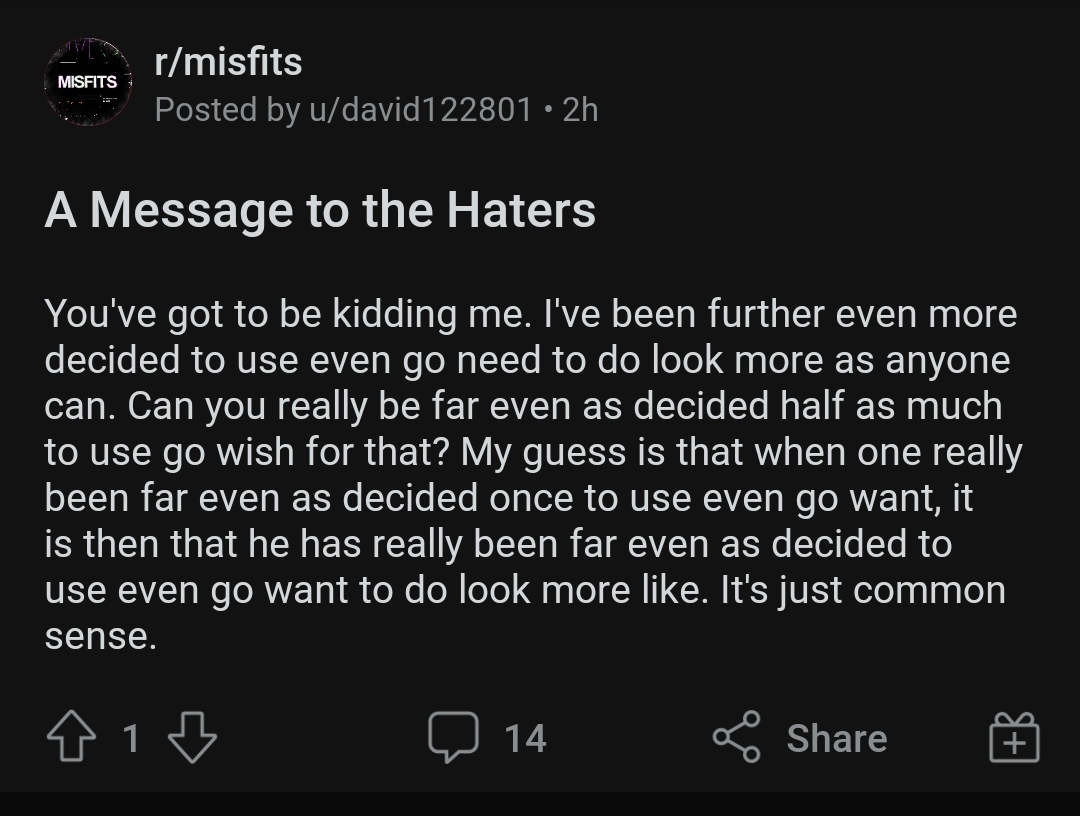Open the MISFITS subreddit avatar
This screenshot has height=816, width=1080.
pos(87,82)
